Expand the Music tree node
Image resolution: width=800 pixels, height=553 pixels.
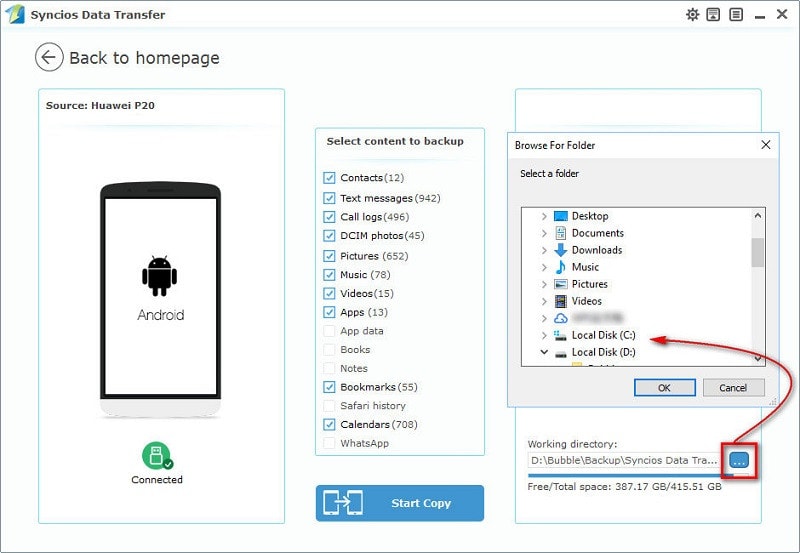click(x=544, y=267)
